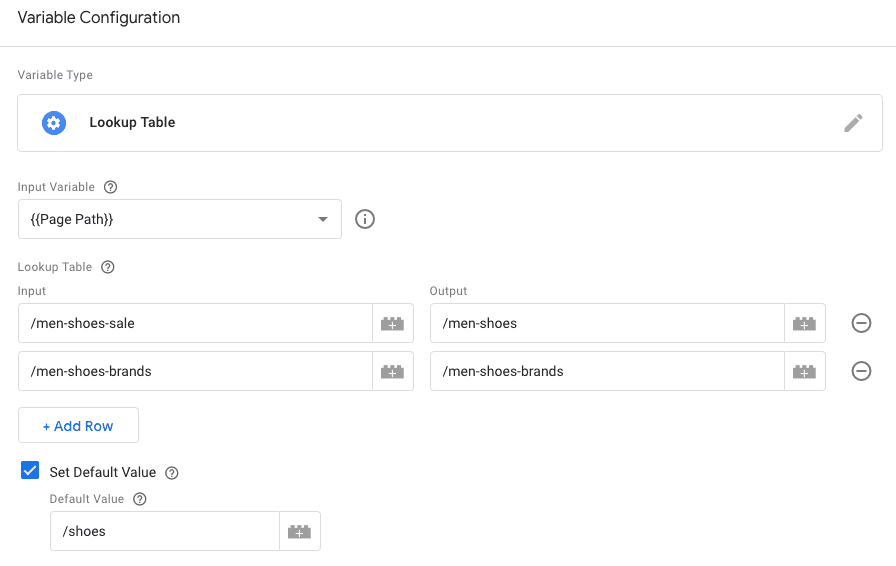Insert variable into /men-shoes-brands input field
The image size is (896, 566).
coord(393,371)
